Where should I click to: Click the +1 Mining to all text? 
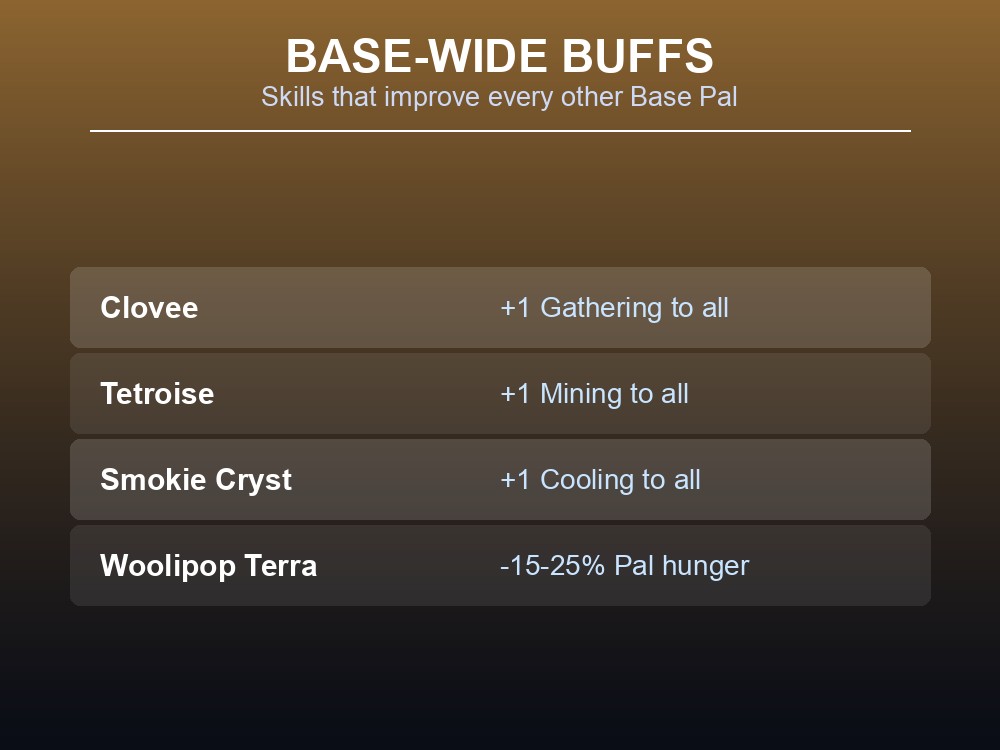pos(594,393)
